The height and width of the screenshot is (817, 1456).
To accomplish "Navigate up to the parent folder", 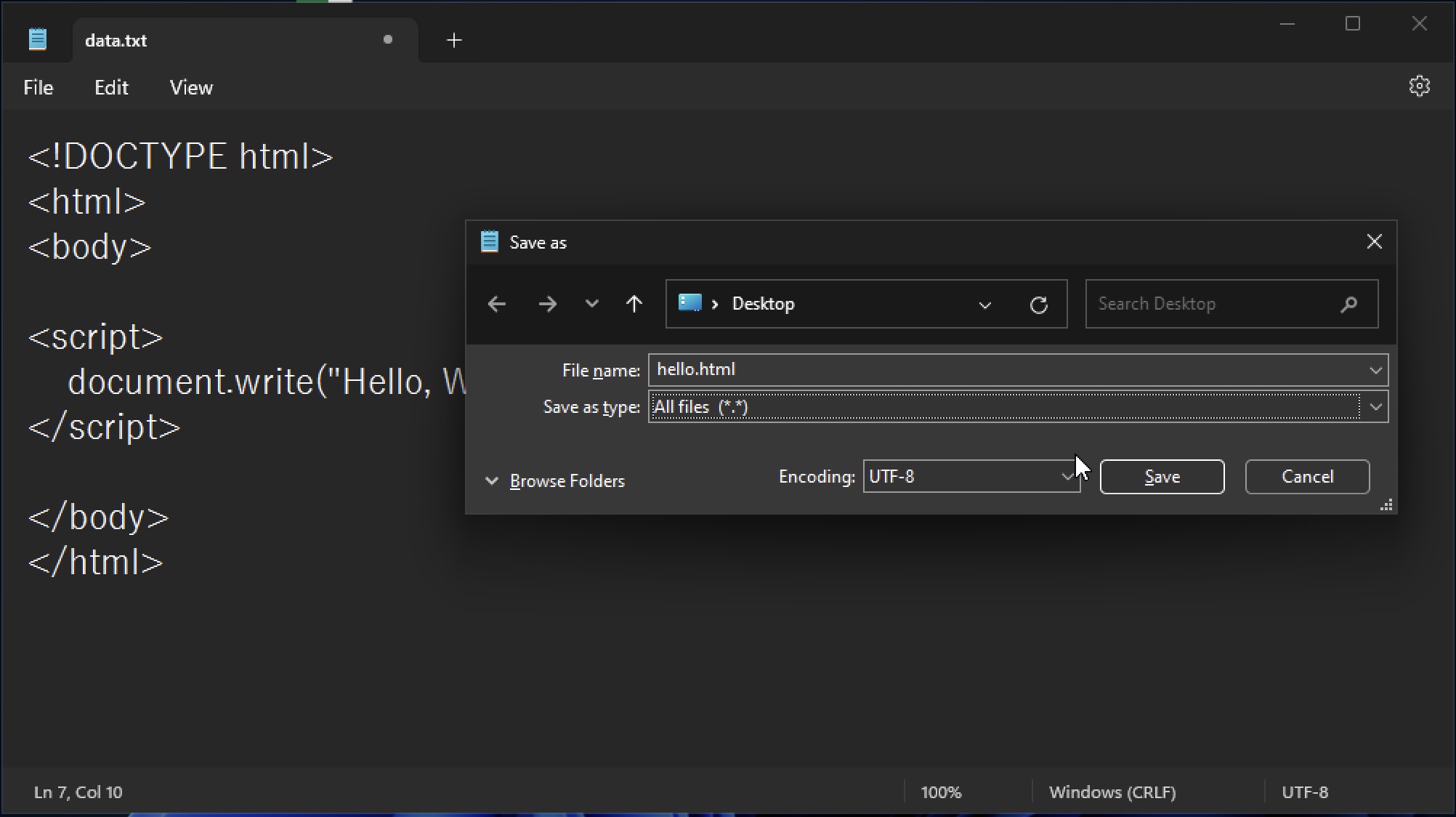I will point(634,304).
